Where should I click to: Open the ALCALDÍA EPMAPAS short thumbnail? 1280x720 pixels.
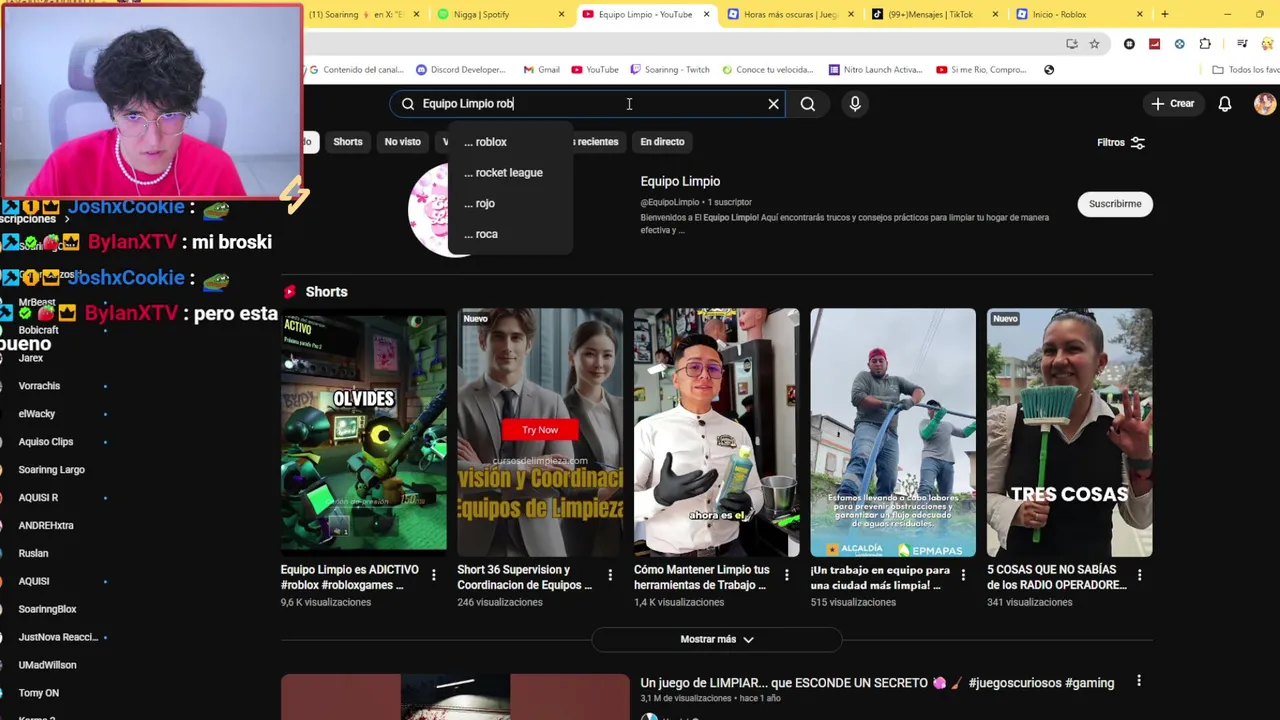[x=893, y=432]
